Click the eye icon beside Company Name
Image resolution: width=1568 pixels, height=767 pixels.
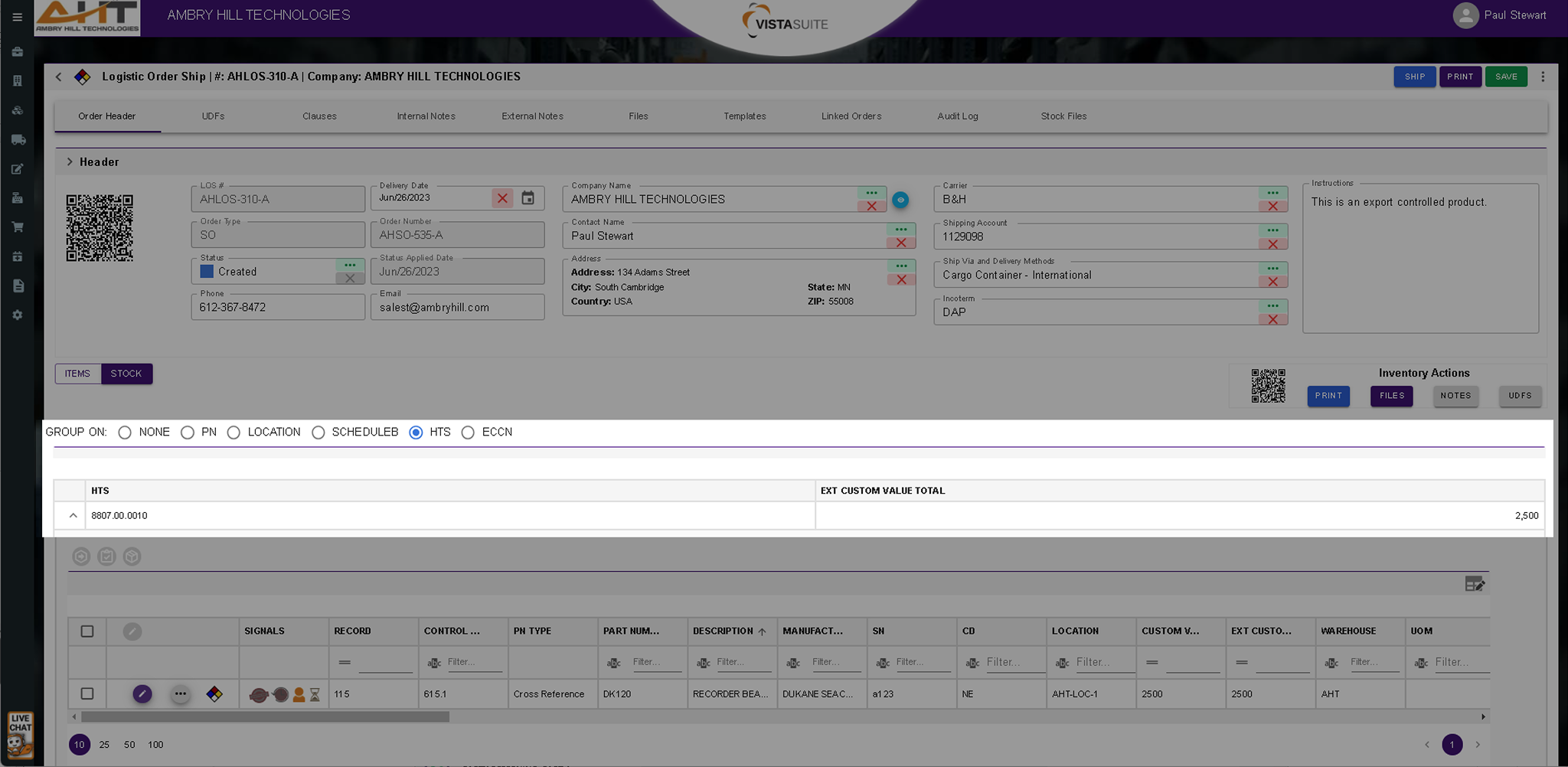pyautogui.click(x=900, y=200)
